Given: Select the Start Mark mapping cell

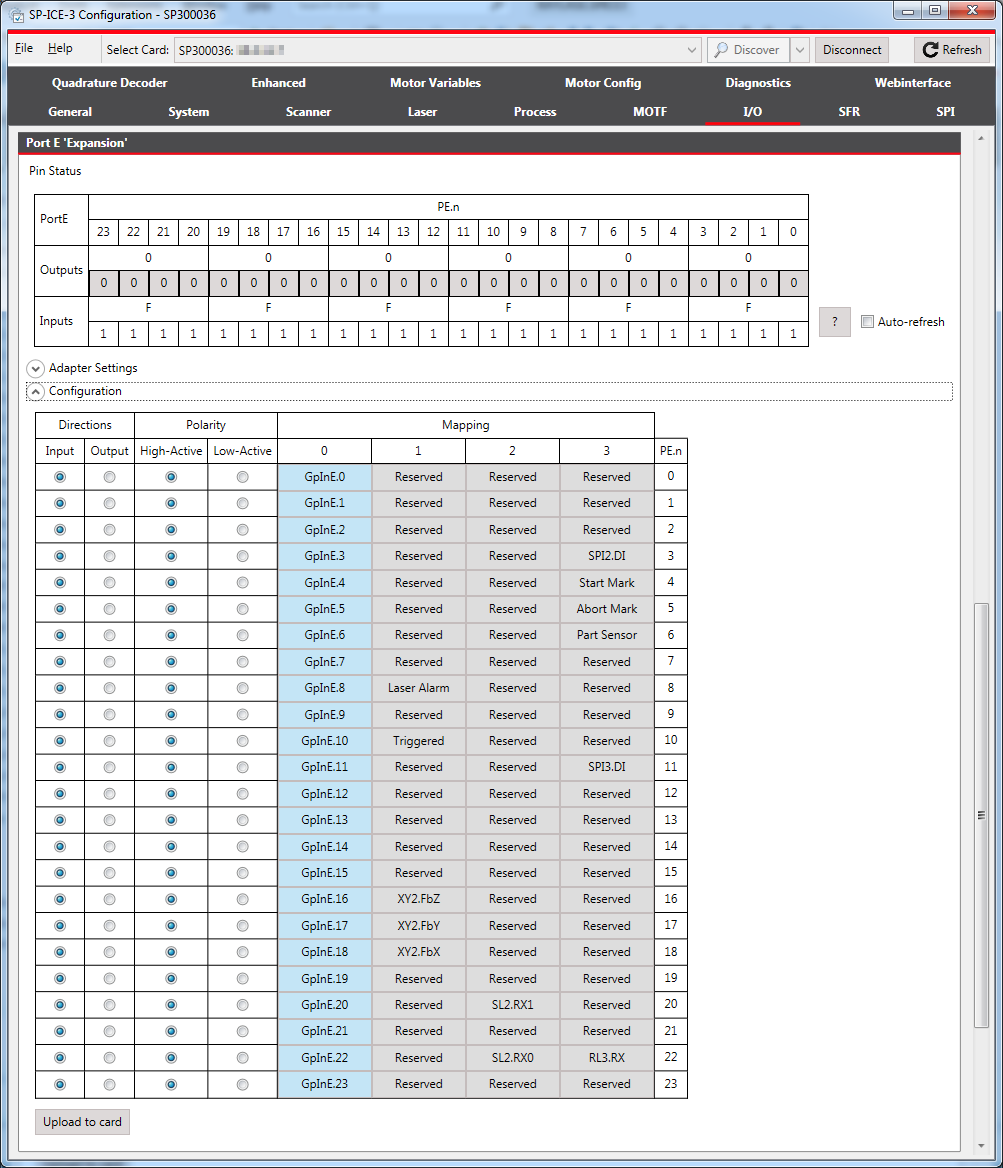Looking at the screenshot, I should [607, 583].
